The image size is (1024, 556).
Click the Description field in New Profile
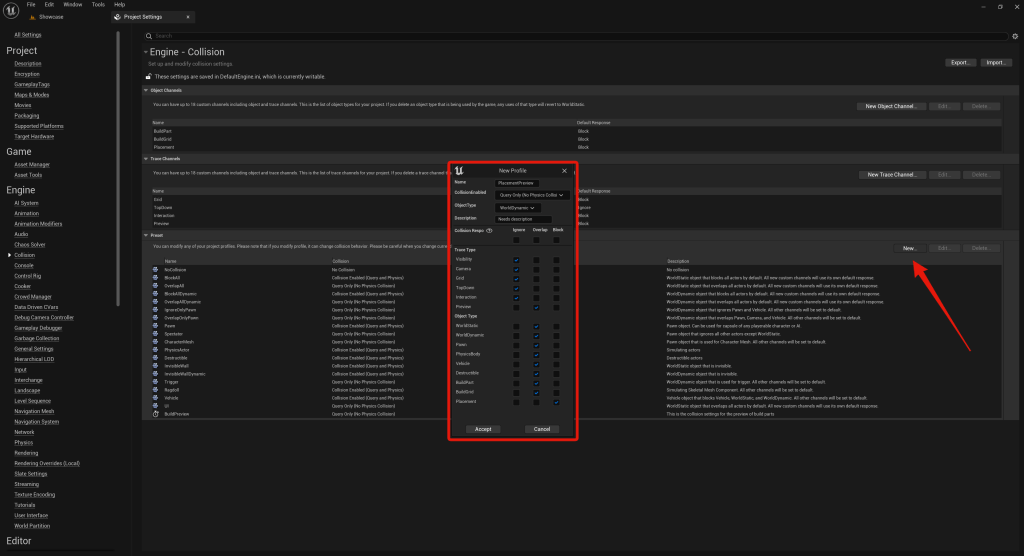pyautogui.click(x=517, y=219)
